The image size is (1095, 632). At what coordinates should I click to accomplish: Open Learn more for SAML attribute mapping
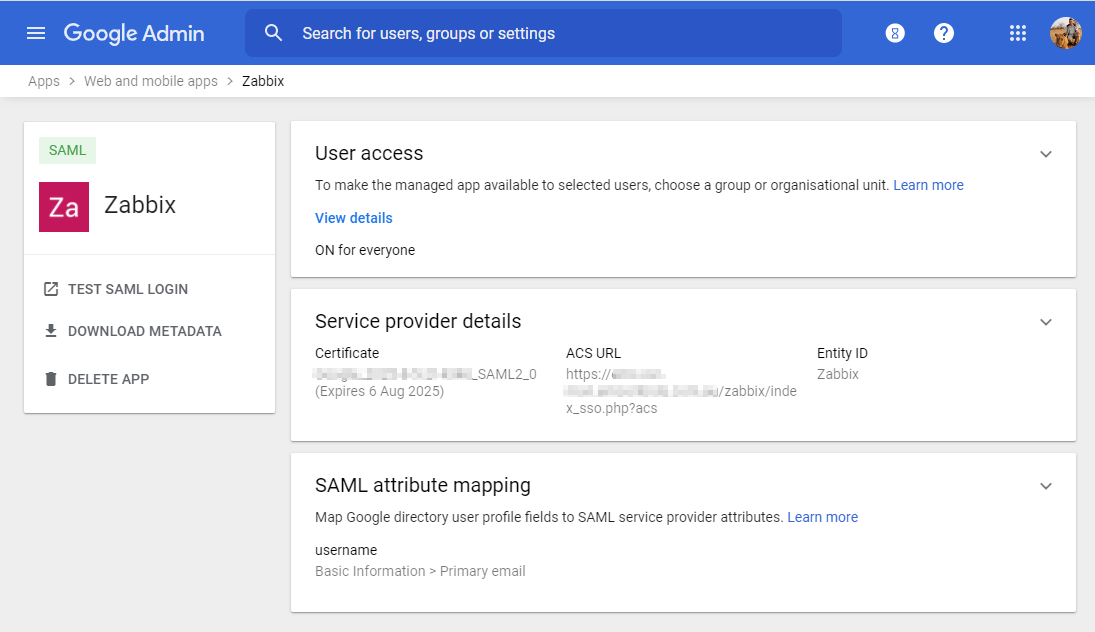click(822, 517)
